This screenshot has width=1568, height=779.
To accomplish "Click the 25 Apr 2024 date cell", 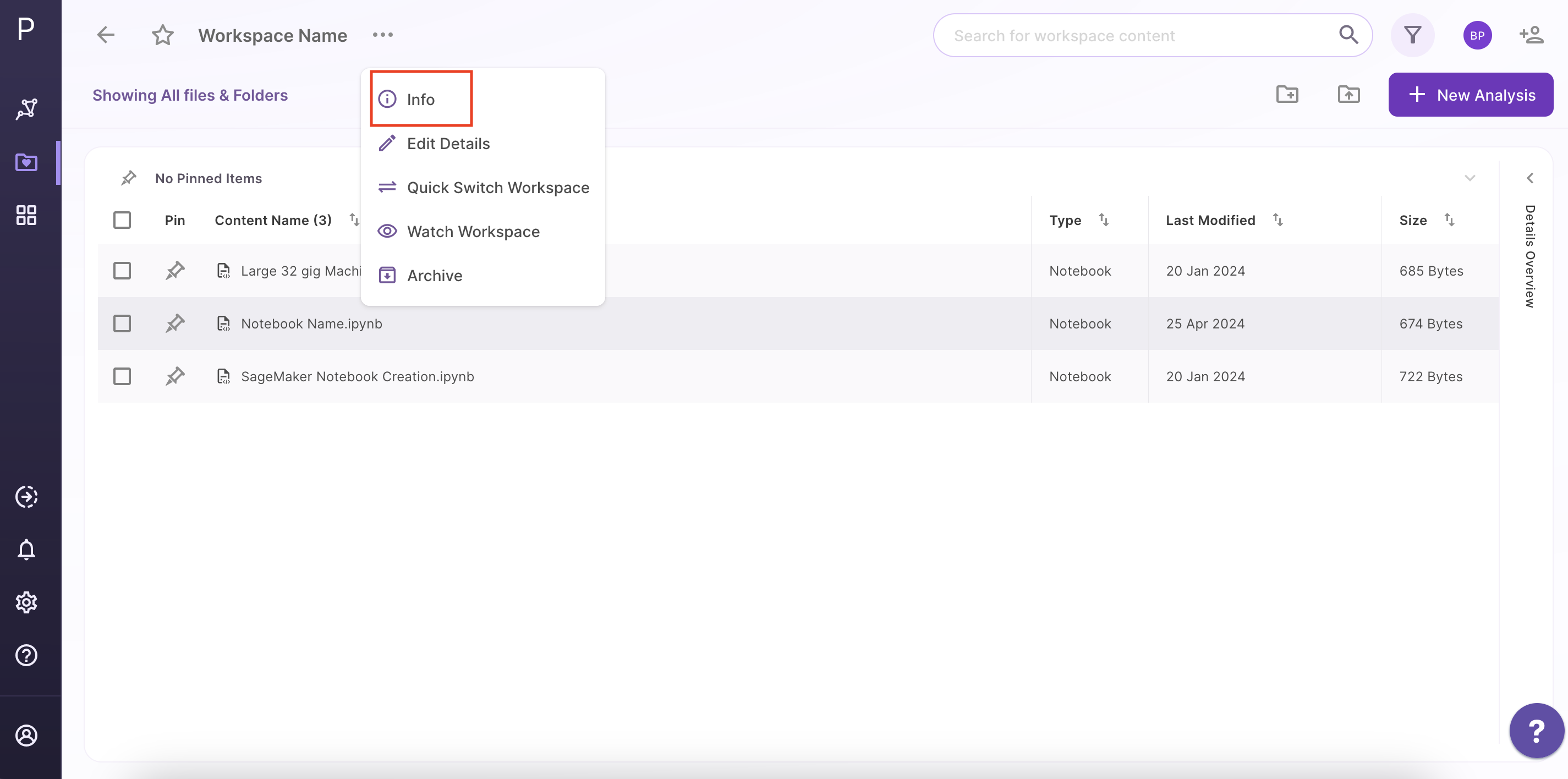I will tap(1205, 323).
